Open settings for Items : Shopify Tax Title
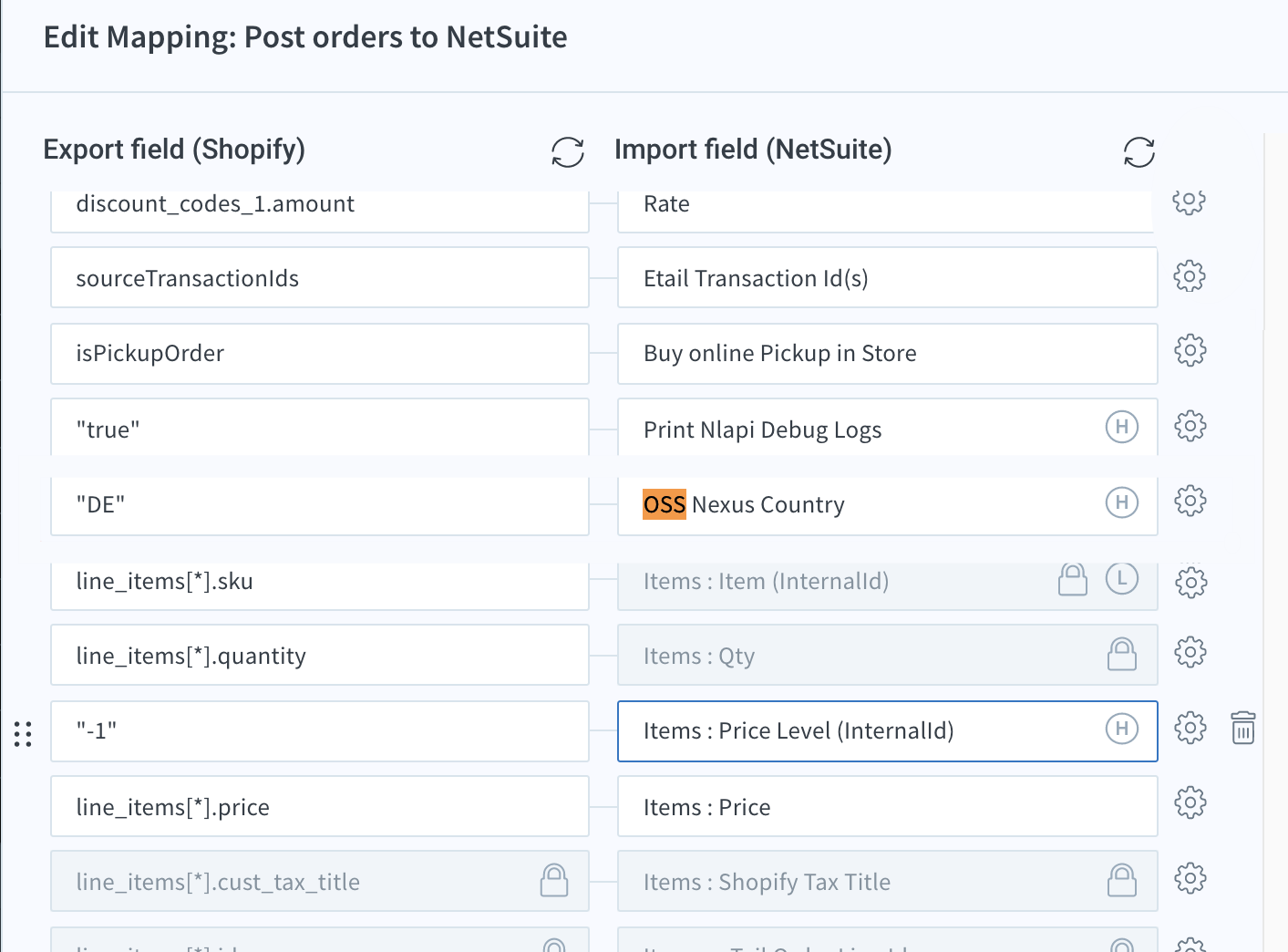The width and height of the screenshot is (1288, 952). pos(1190,879)
